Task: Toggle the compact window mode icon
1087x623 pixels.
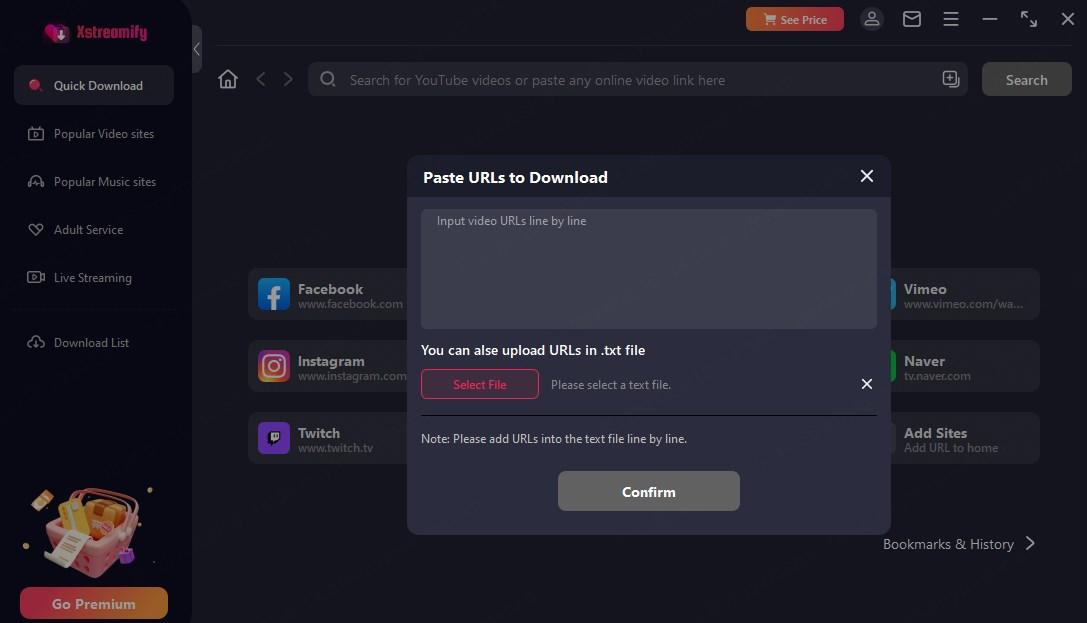Action: point(1029,19)
